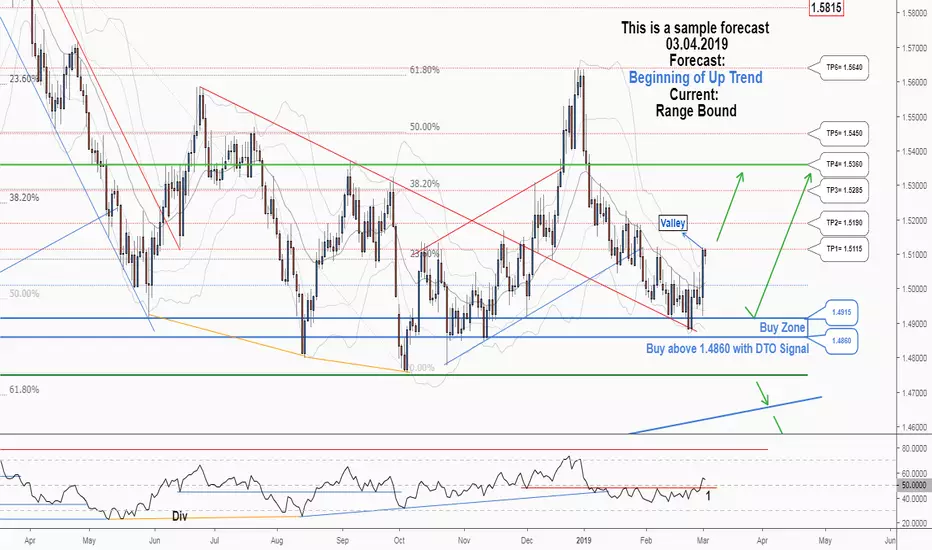Click the Oct label on time axis
This screenshot has width=932, height=550.
tap(399, 540)
